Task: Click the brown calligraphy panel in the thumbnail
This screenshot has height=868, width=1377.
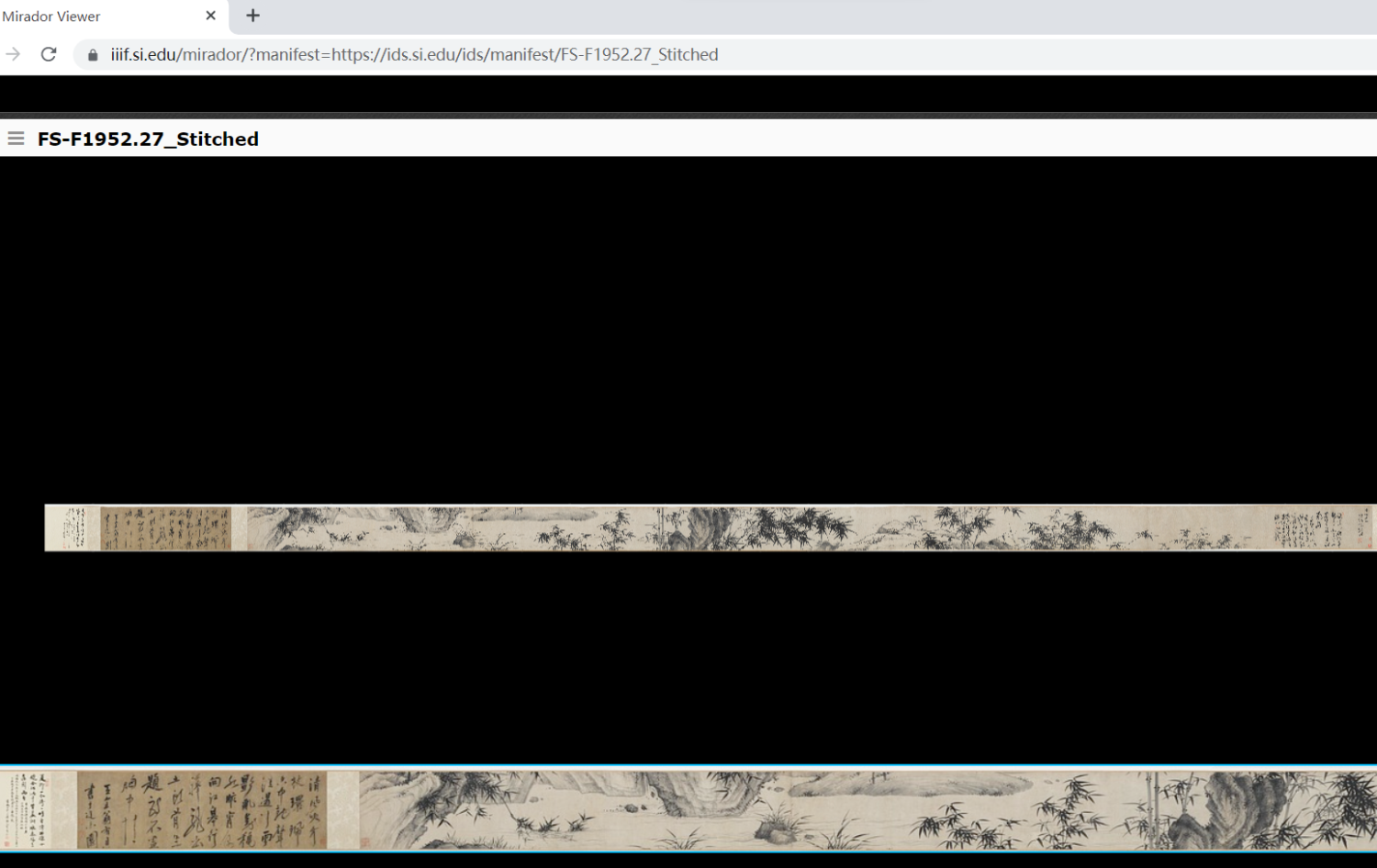Action: tap(202, 810)
